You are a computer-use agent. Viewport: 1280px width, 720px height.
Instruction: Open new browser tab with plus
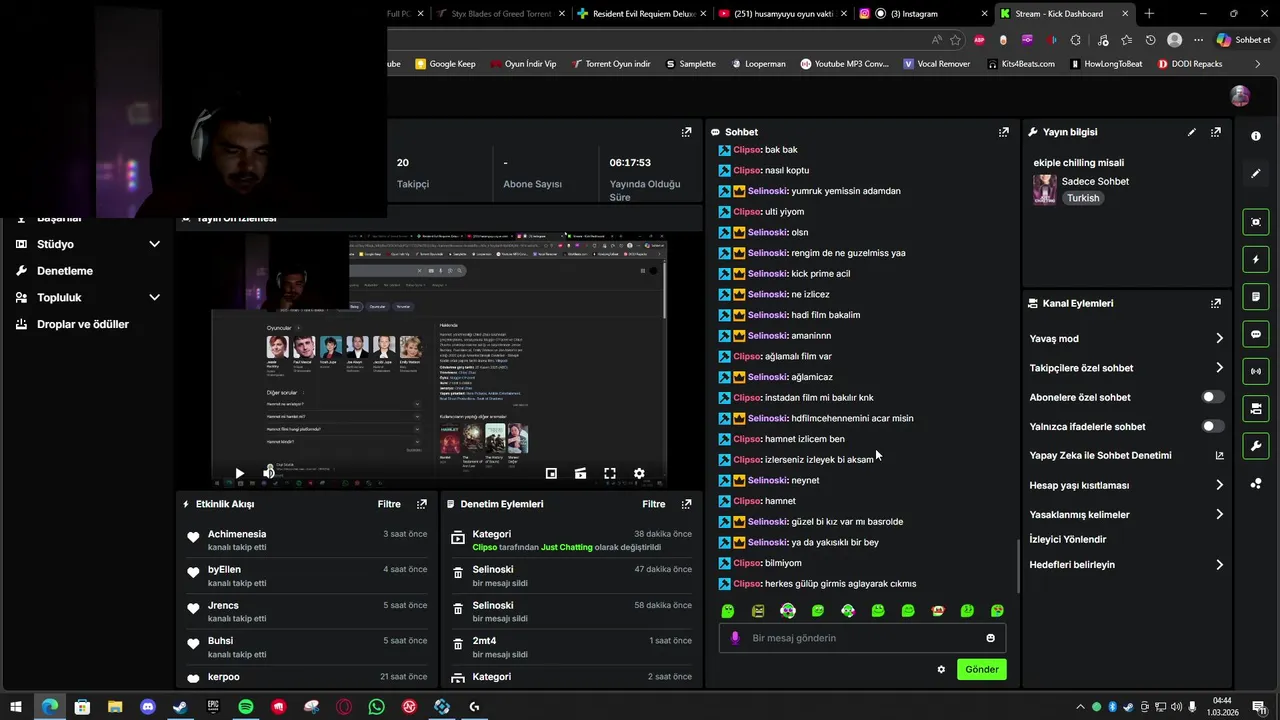click(1149, 14)
